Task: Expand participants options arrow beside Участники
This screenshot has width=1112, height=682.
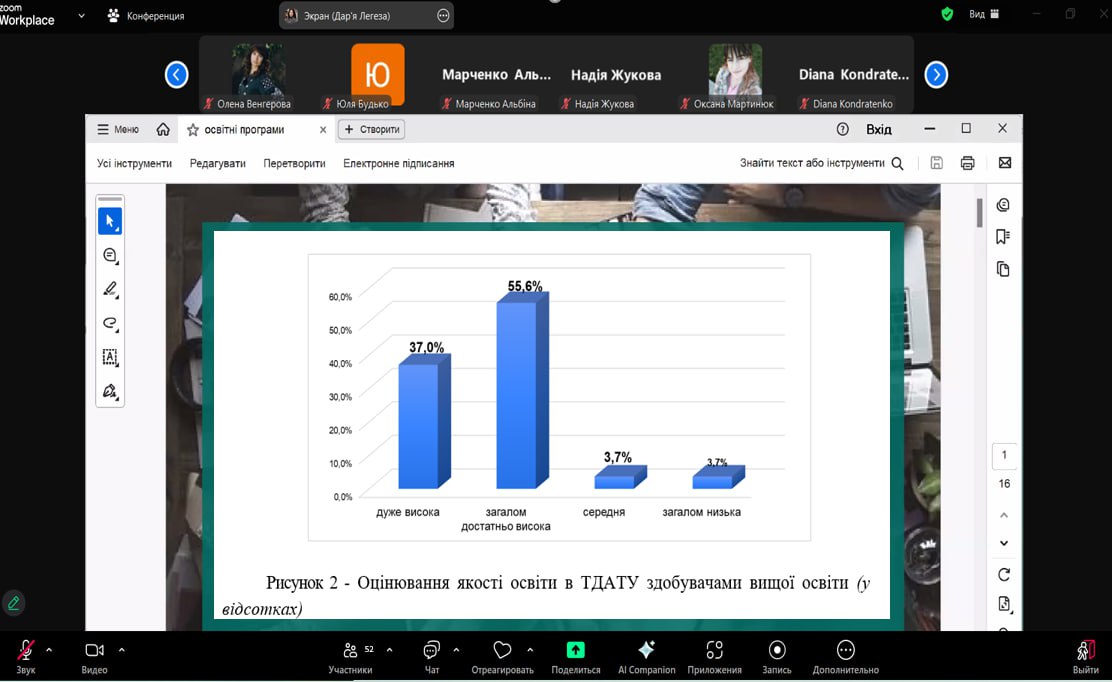Action: tap(389, 649)
